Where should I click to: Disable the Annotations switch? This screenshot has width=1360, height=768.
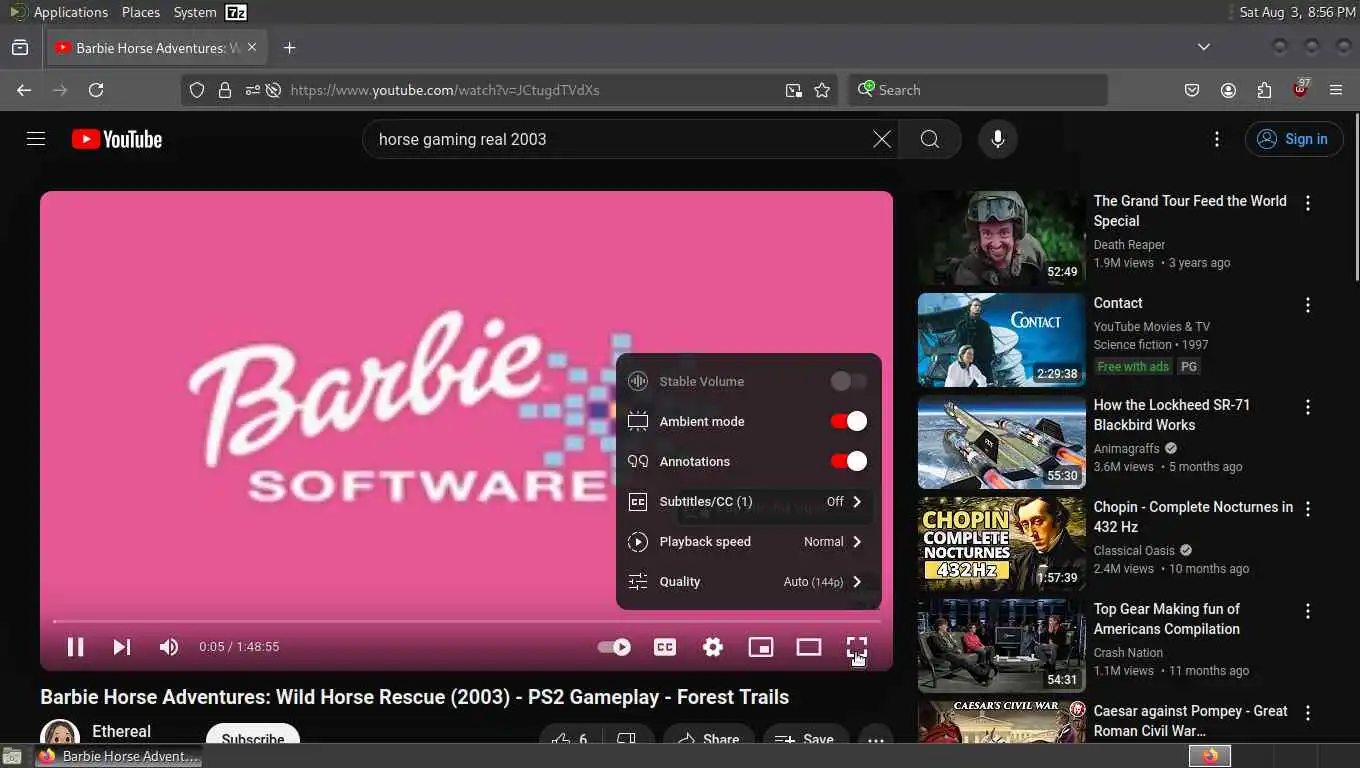(849, 461)
